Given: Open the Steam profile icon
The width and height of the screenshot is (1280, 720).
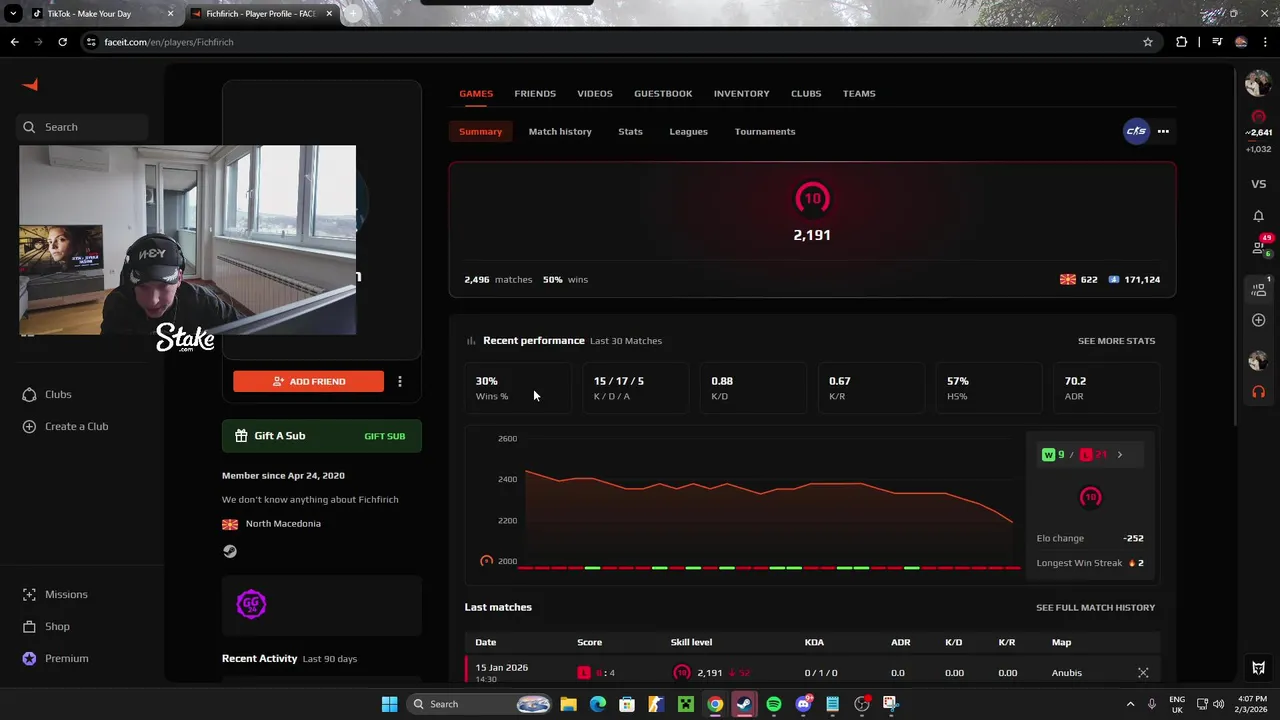Looking at the screenshot, I should click(x=230, y=551).
